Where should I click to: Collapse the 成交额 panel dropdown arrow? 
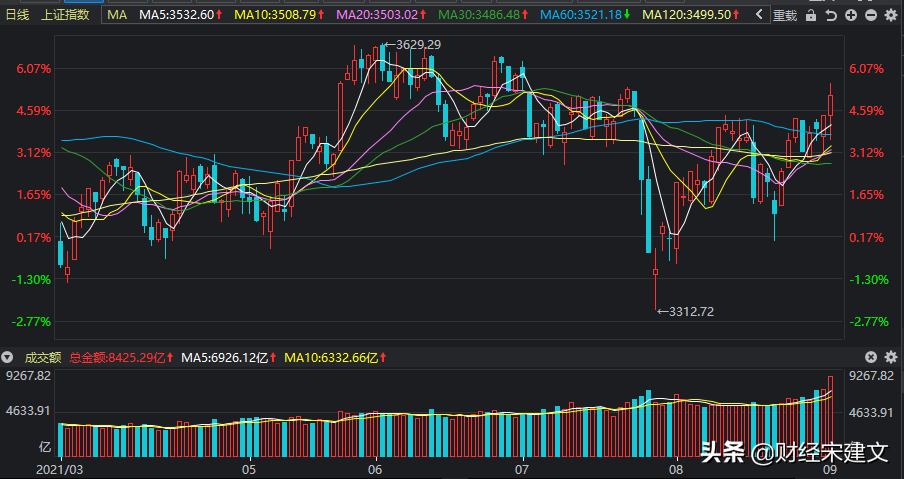click(x=8, y=357)
